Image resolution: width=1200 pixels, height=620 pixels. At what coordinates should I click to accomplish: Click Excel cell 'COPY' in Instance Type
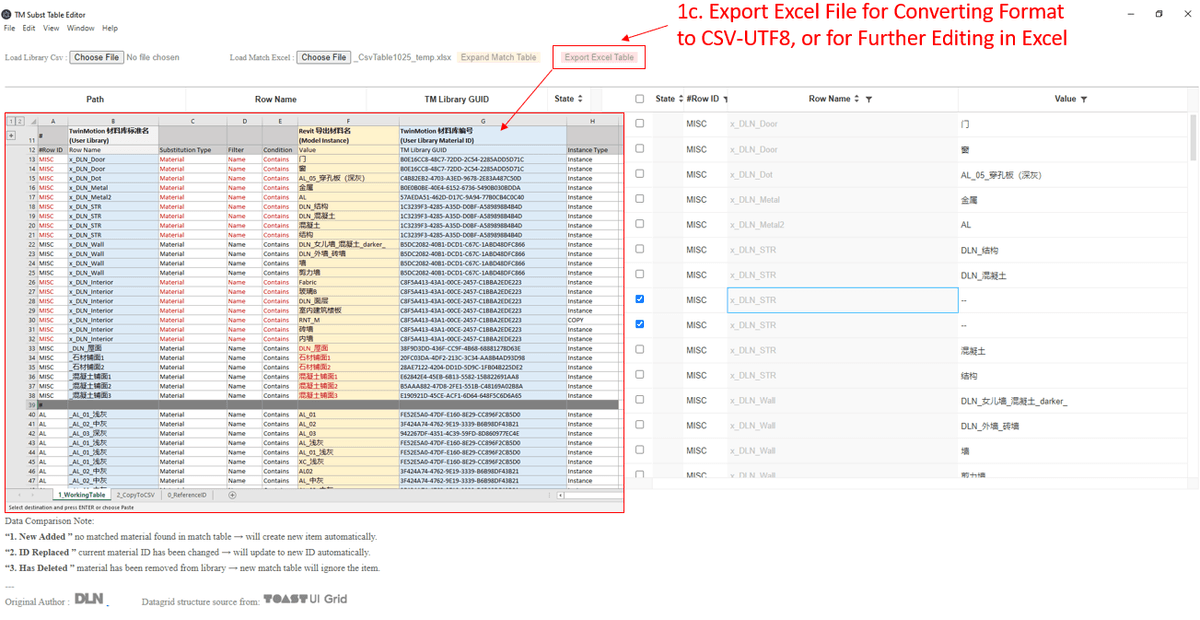pyautogui.click(x=594, y=320)
